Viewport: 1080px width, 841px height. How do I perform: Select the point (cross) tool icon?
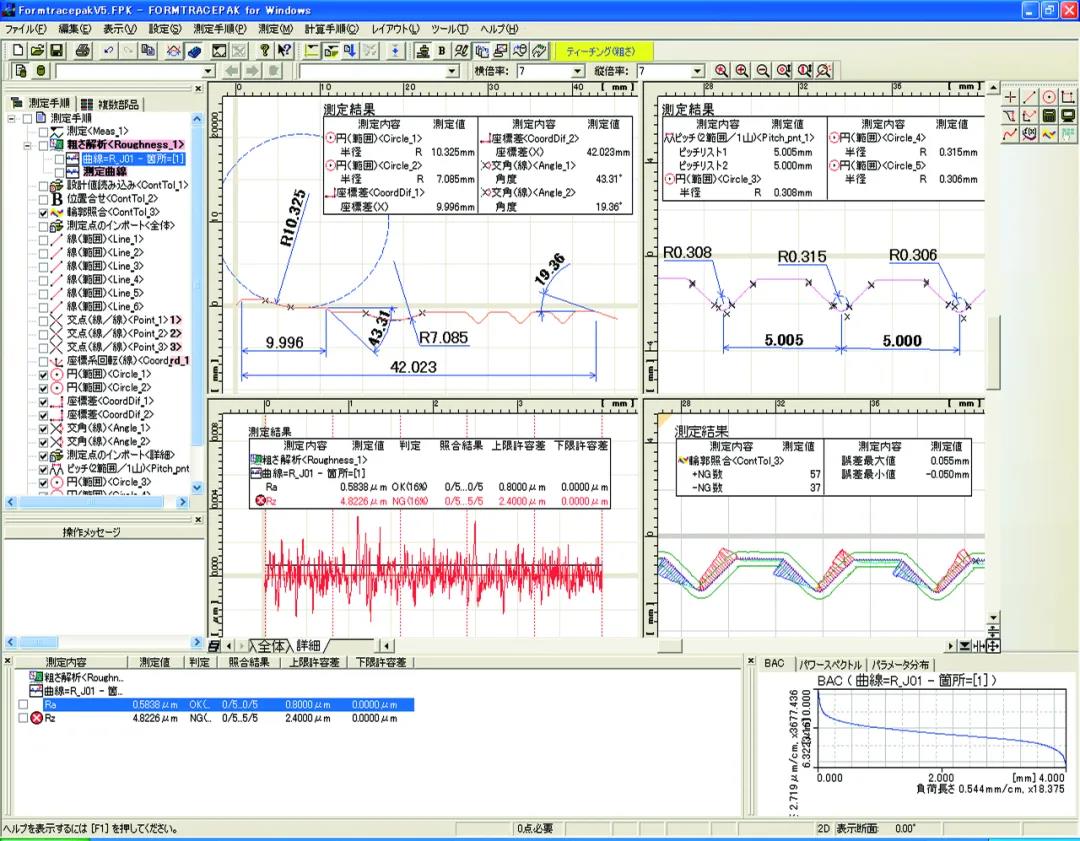coord(1012,98)
